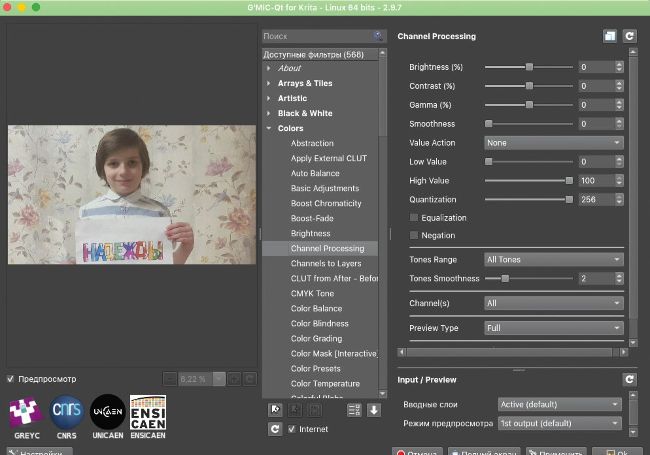Click the add-to-favorites icon below the filter list
650x455 pixels.
click(x=275, y=409)
